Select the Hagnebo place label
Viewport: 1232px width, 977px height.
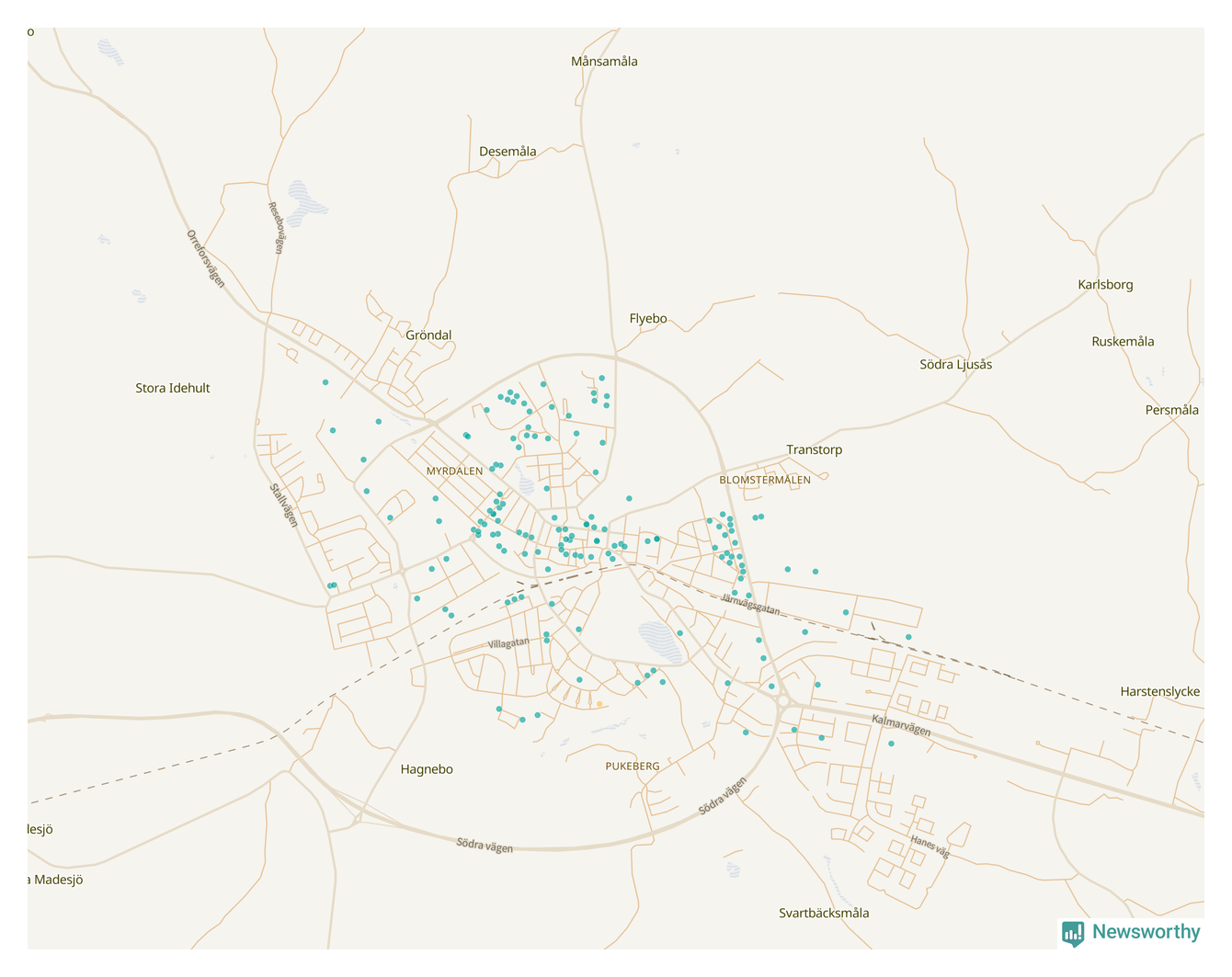427,769
